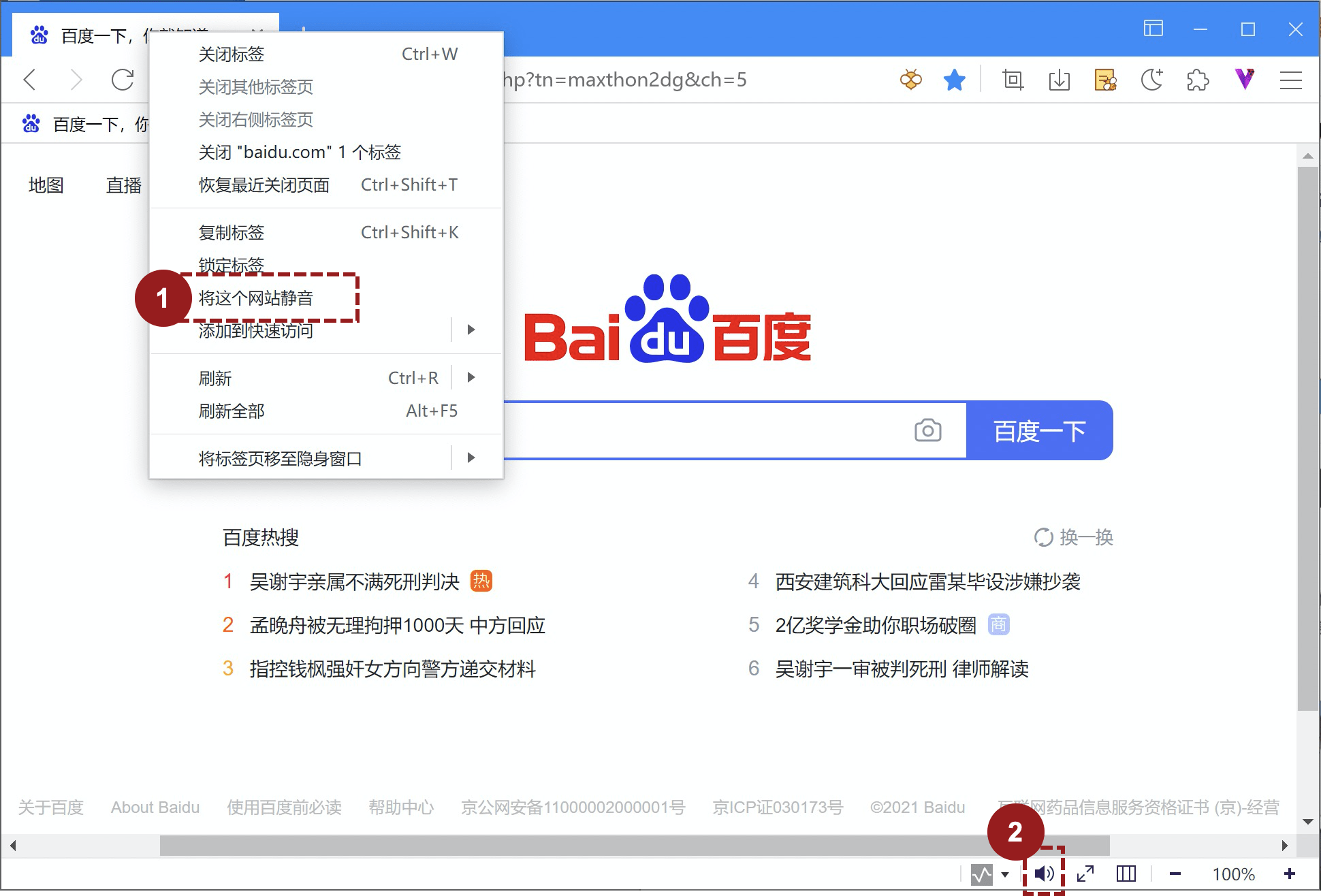Open hot search 指控钱枫强奸女方向警方递交材料

pos(393,669)
